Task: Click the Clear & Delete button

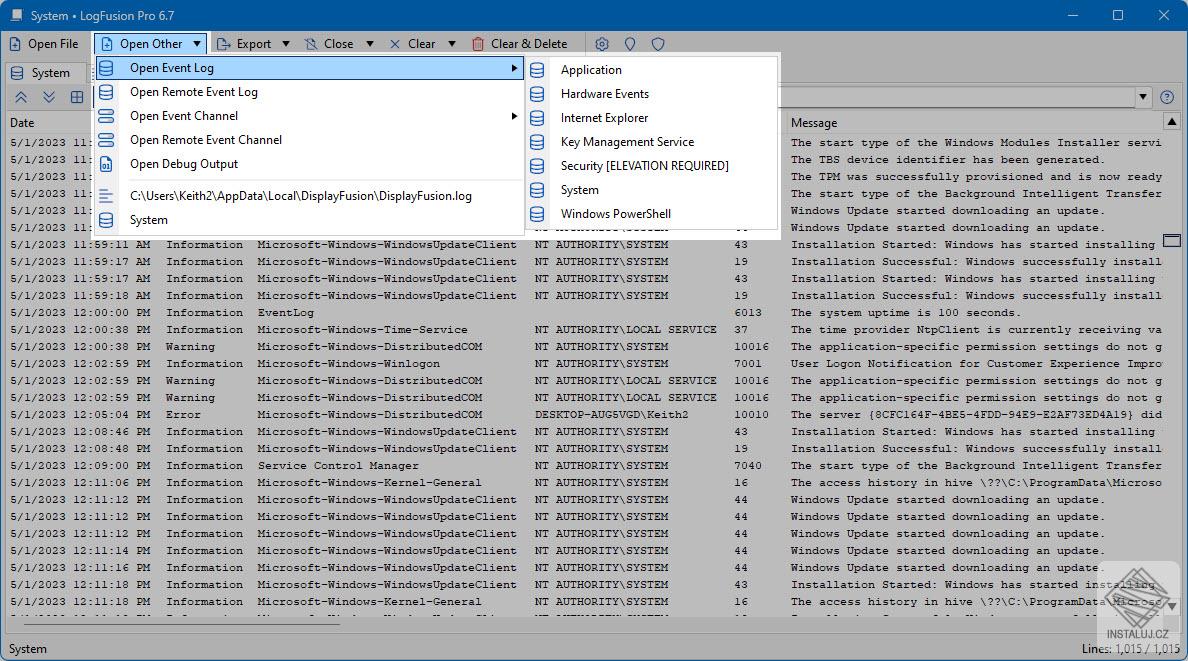Action: pyautogui.click(x=520, y=44)
